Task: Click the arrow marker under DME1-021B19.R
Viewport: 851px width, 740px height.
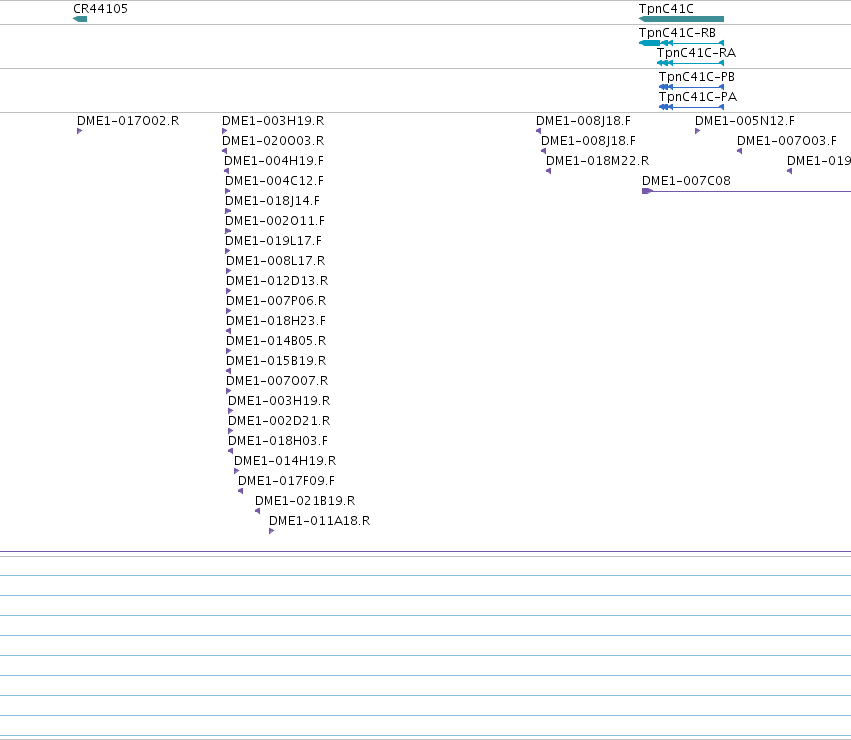Action: point(257,511)
